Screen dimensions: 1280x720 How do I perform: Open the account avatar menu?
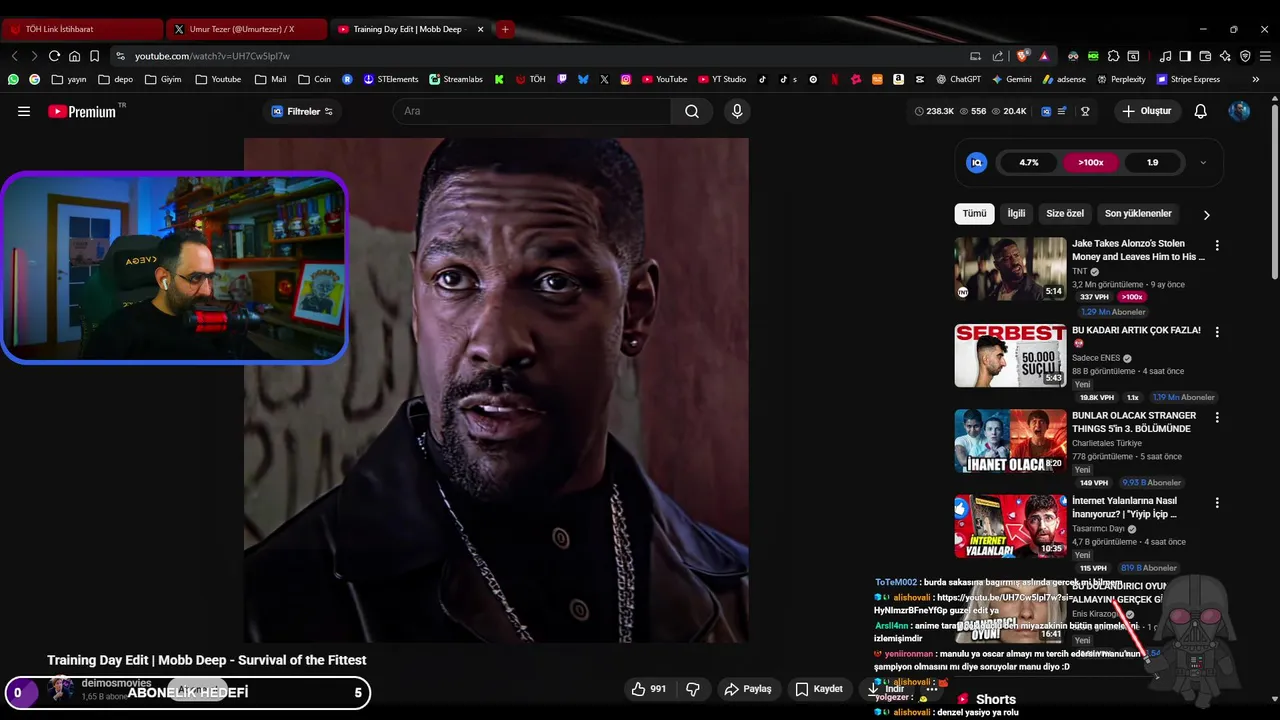1239,111
